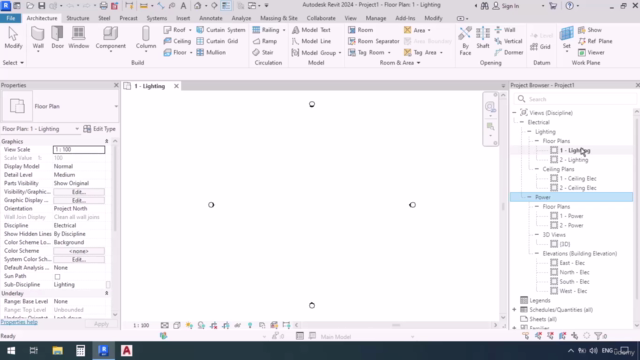Open the Annotate ribbon tab
Screen dimensions: 640x360
tap(211, 18)
